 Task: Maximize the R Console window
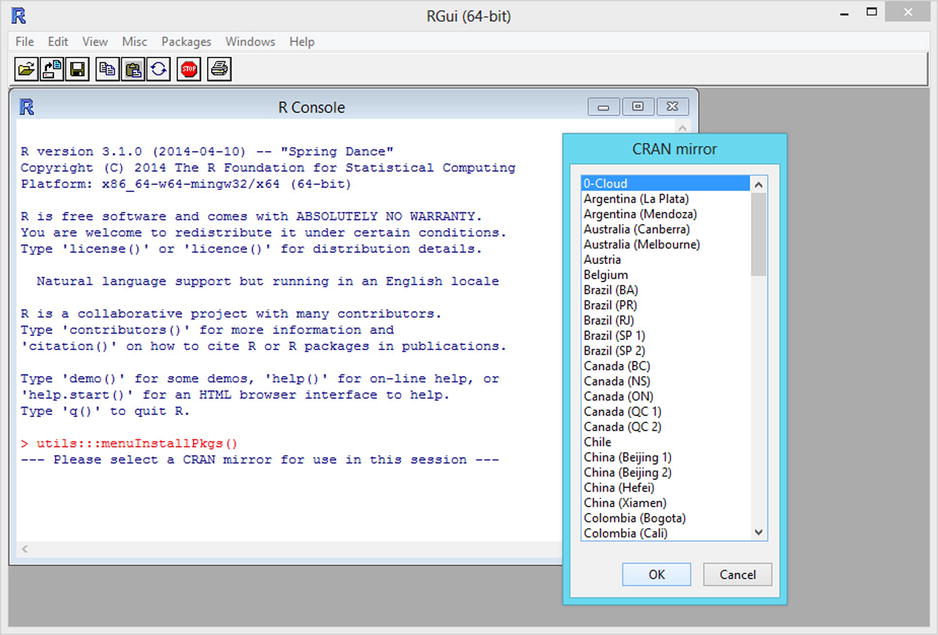(638, 107)
